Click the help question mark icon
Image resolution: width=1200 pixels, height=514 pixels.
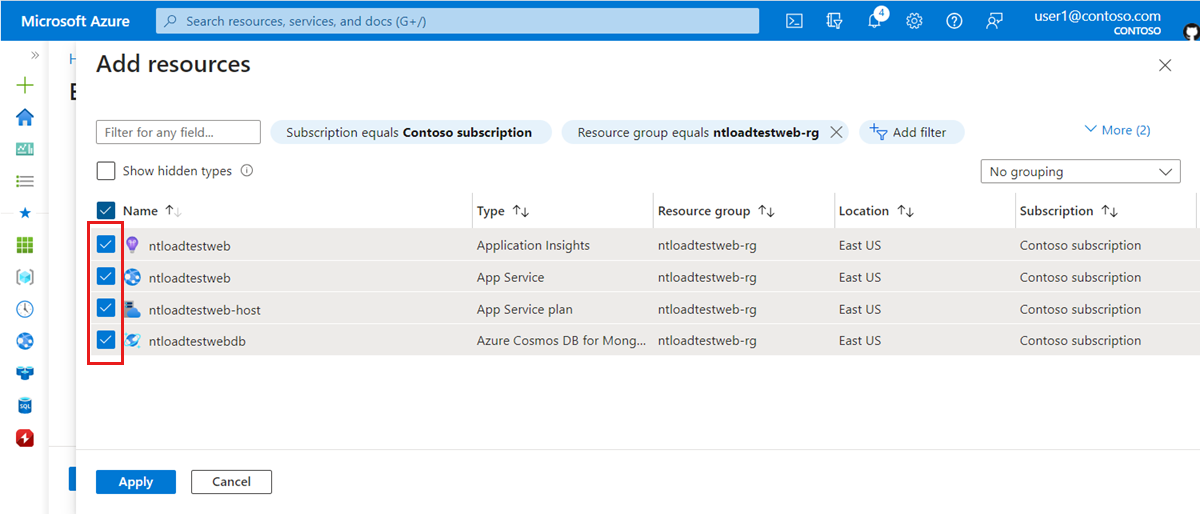point(954,21)
